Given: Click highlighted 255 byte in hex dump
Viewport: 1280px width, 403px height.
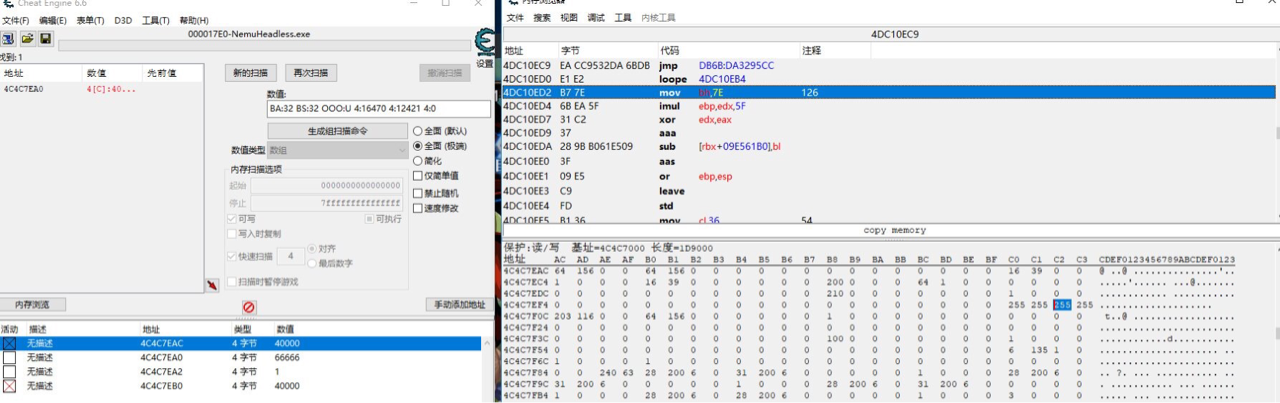Looking at the screenshot, I should (1062, 305).
